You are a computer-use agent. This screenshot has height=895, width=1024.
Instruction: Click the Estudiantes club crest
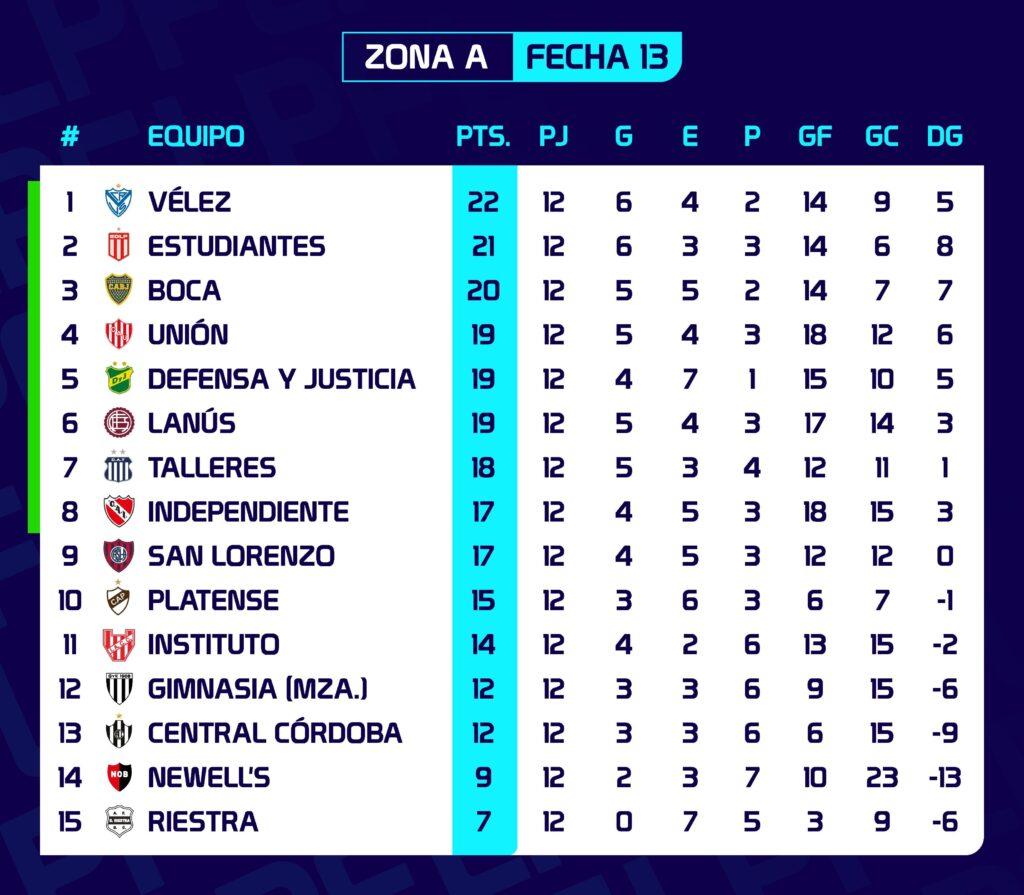[x=119, y=246]
